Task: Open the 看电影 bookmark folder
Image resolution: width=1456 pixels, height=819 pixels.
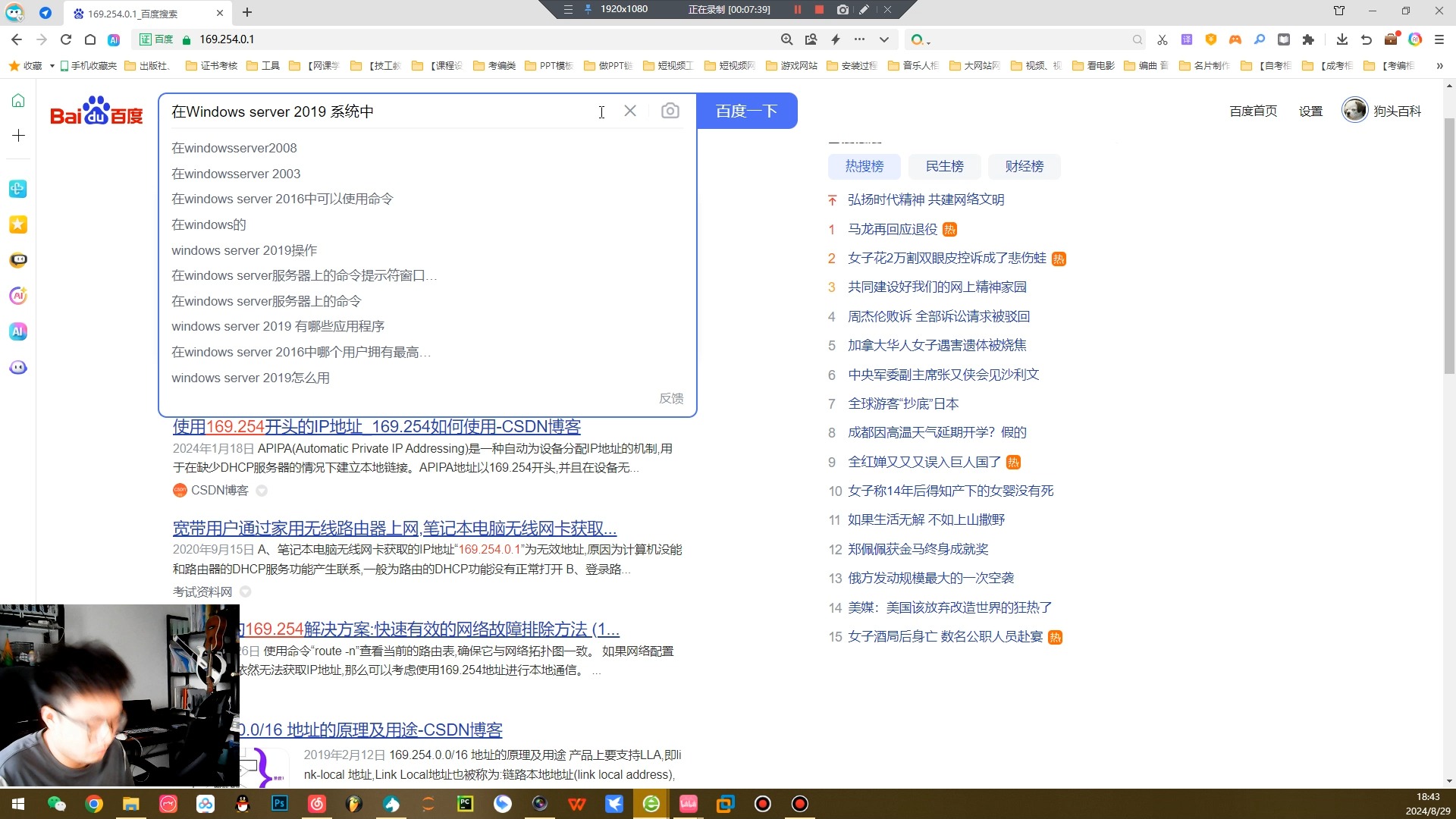Action: point(1093,66)
